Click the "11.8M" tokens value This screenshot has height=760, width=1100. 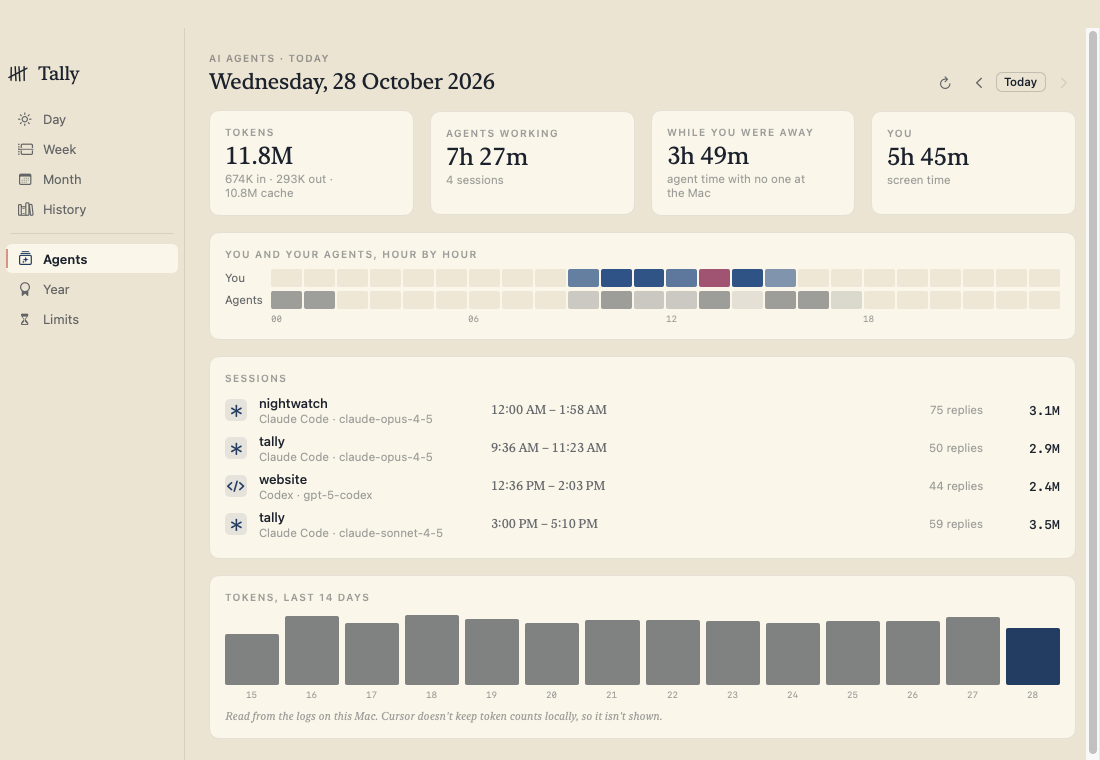coord(259,156)
